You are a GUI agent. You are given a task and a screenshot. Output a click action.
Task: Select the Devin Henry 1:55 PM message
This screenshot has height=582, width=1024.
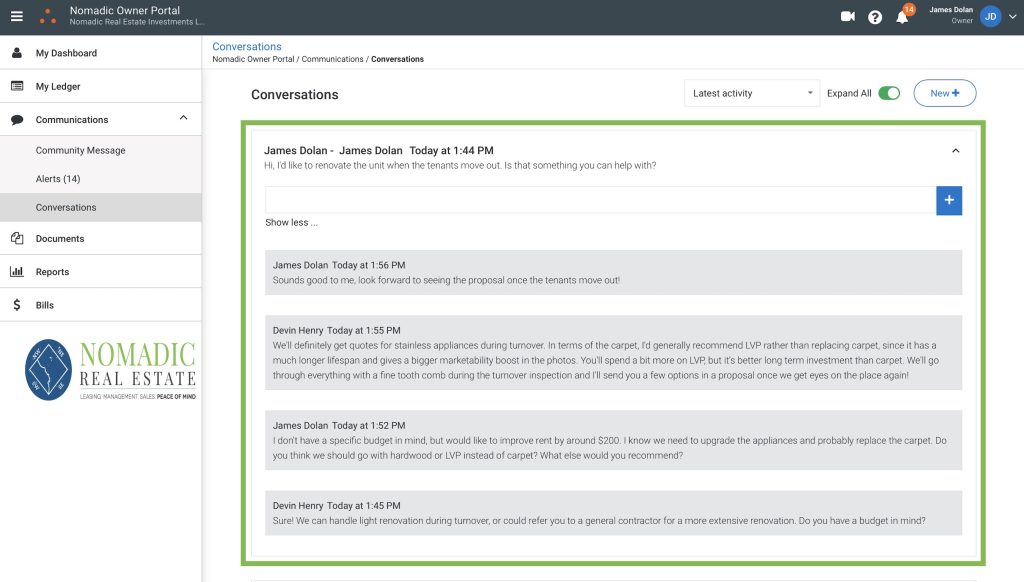[613, 353]
